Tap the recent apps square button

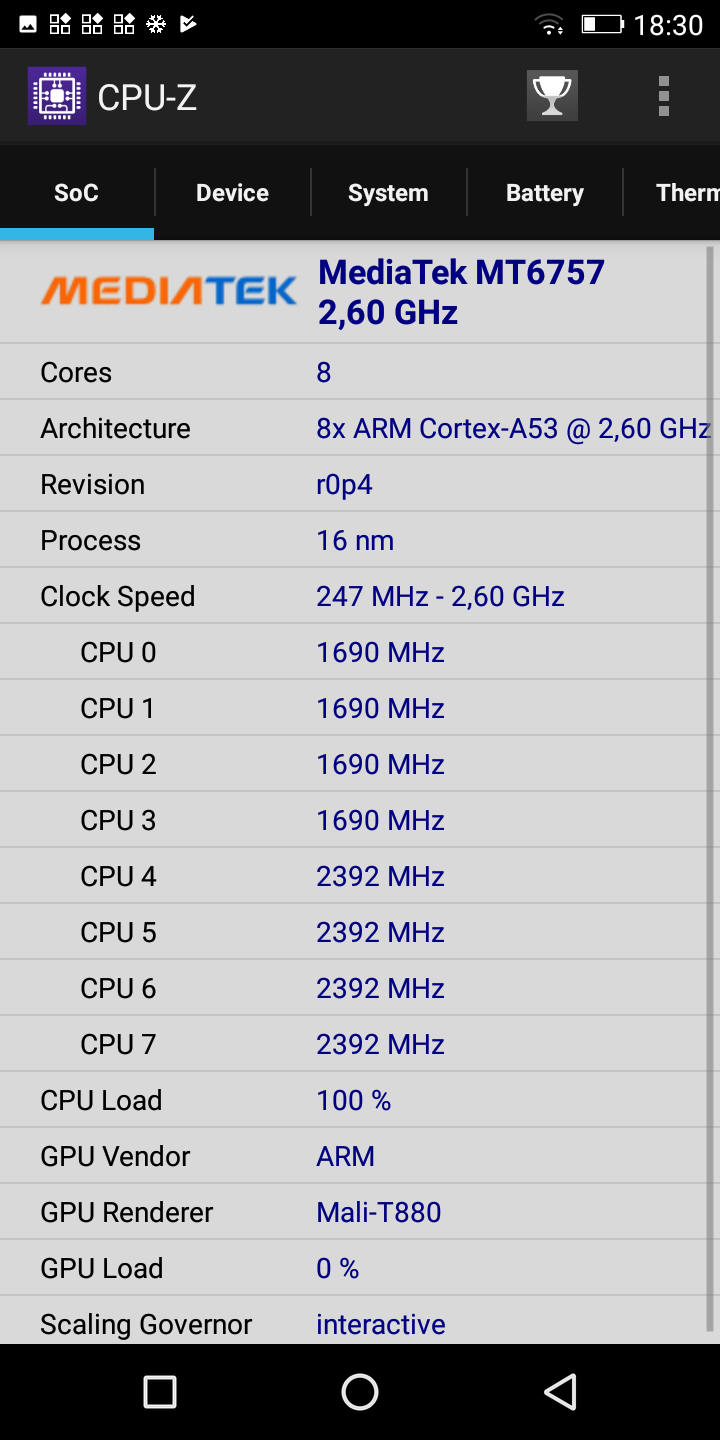pos(160,1391)
